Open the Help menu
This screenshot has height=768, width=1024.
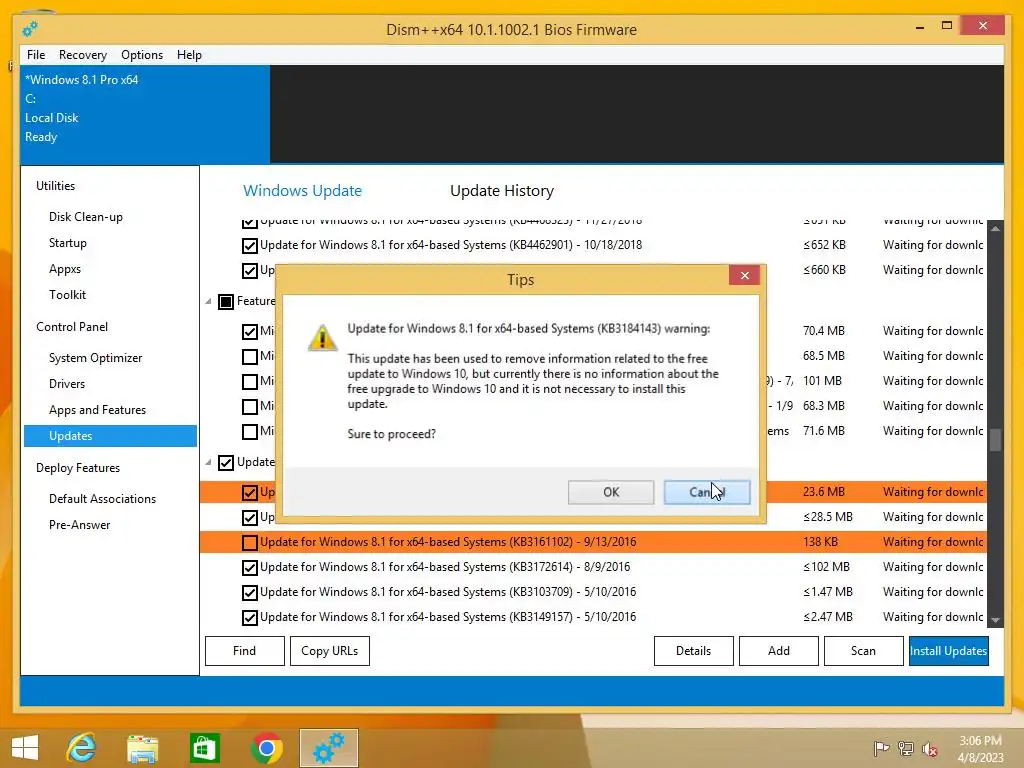[x=189, y=55]
